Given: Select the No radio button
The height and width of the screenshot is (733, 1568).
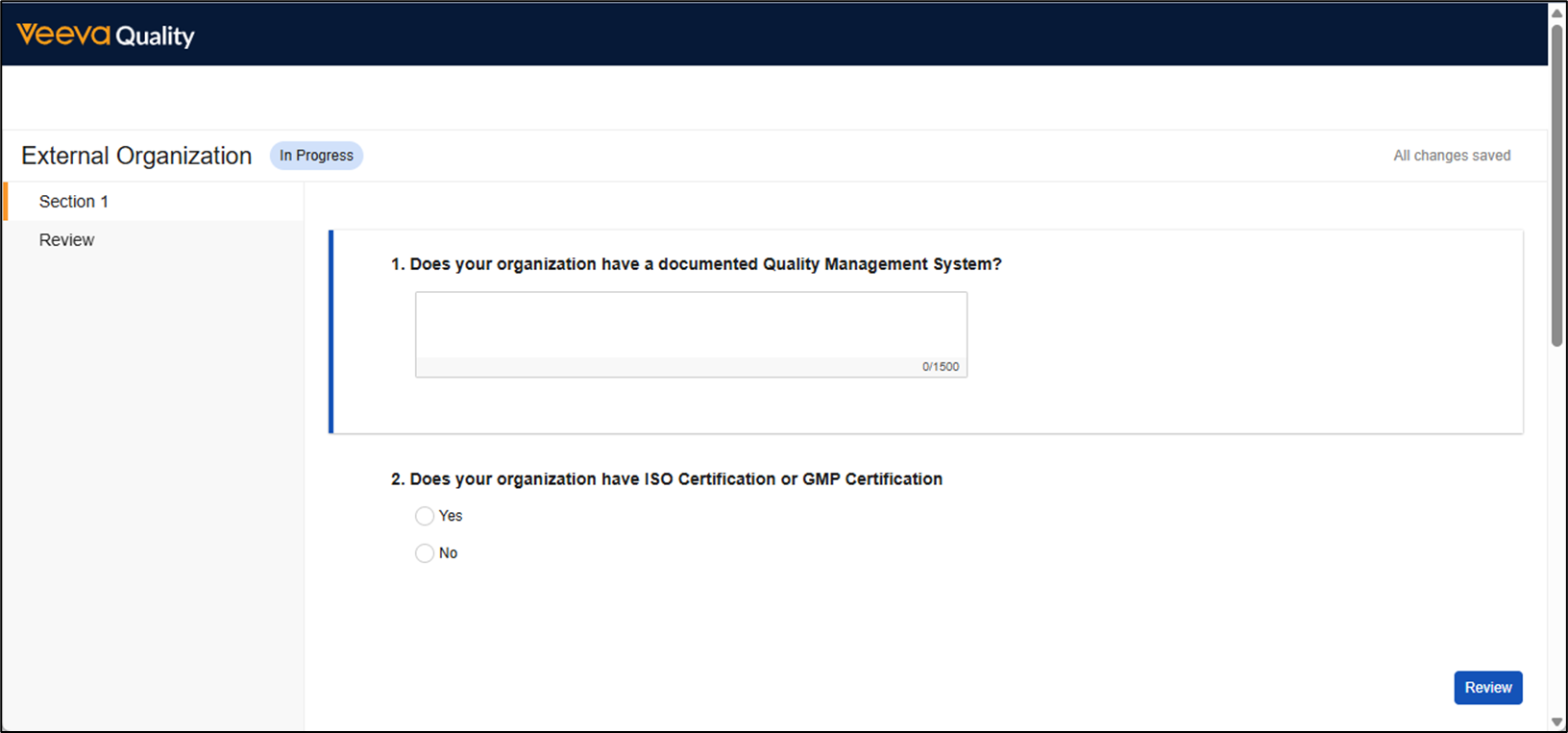Looking at the screenshot, I should click(425, 553).
